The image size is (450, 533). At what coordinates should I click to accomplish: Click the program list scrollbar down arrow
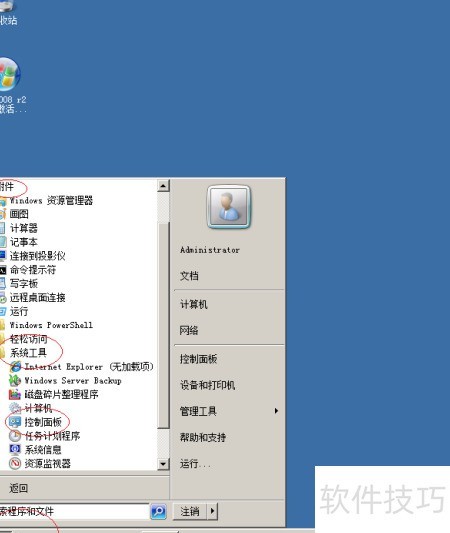[163, 464]
